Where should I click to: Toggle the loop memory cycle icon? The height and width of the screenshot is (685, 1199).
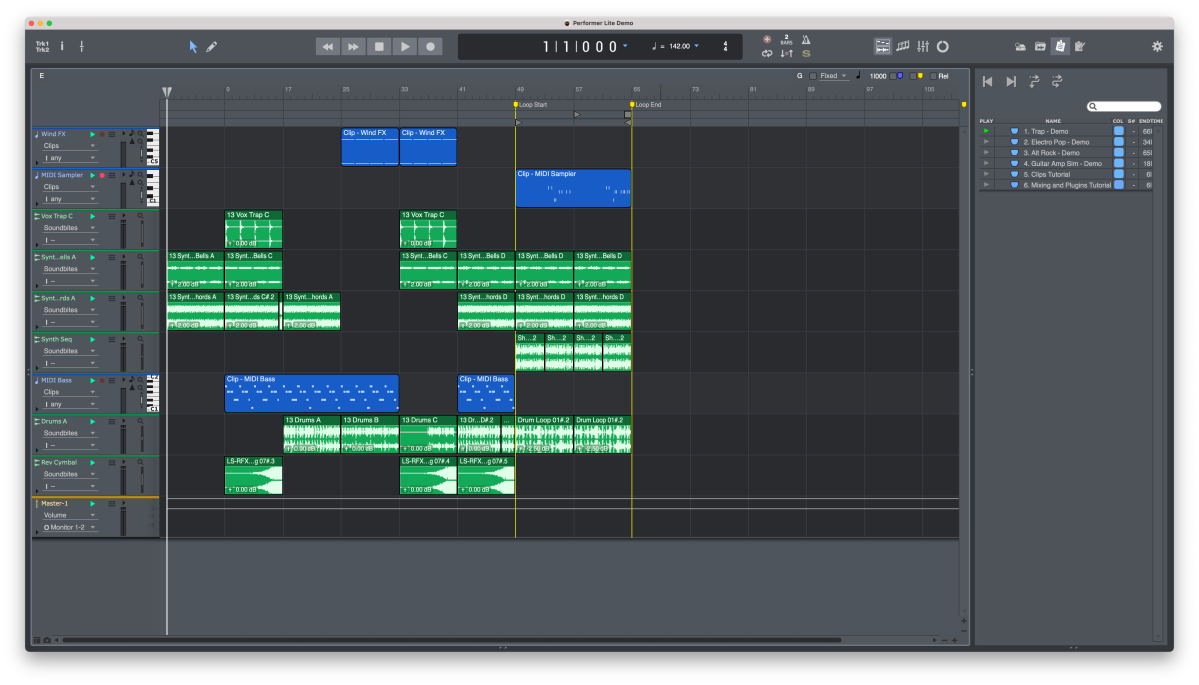[767, 54]
